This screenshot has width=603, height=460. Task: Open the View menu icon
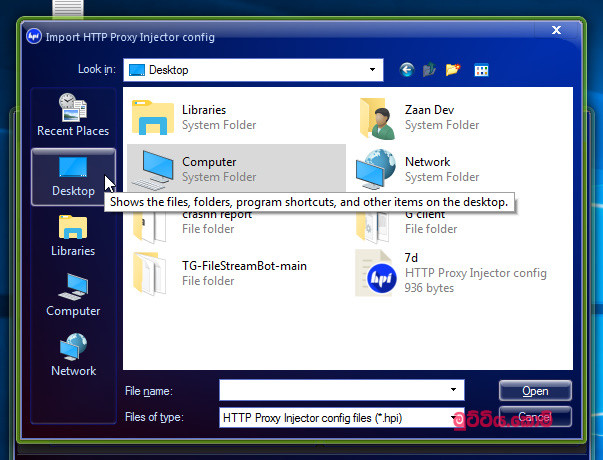coord(481,70)
